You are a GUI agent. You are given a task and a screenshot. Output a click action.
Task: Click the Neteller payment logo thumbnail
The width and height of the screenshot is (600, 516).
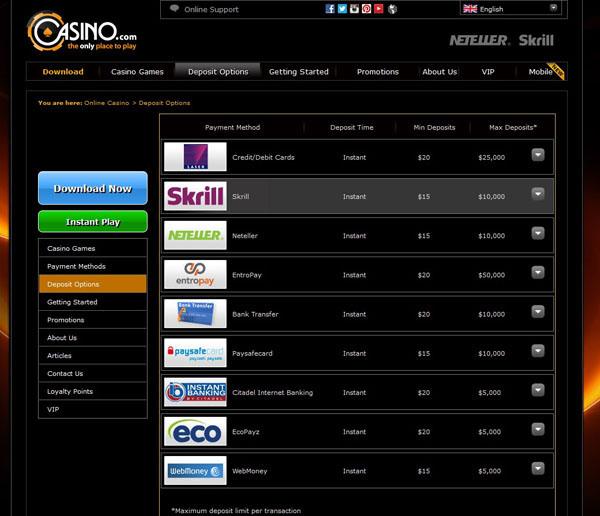(x=195, y=235)
